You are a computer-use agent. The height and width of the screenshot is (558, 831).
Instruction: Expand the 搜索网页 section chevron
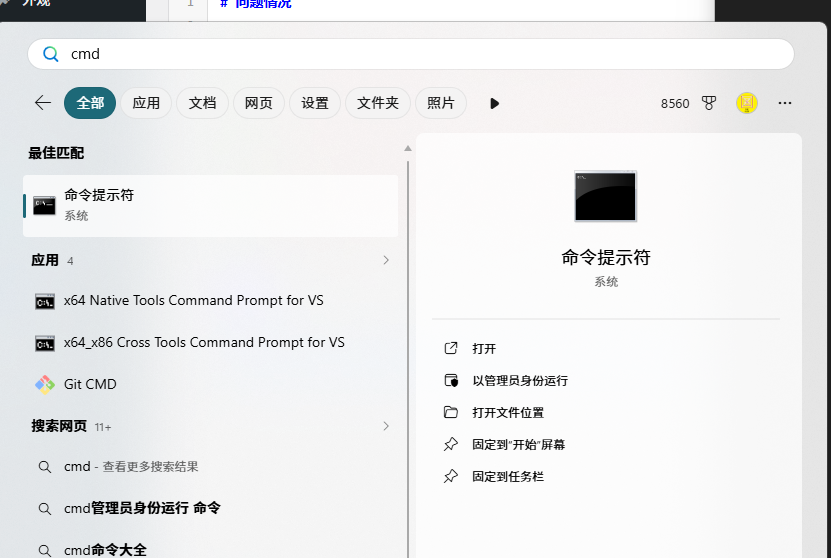(x=386, y=427)
